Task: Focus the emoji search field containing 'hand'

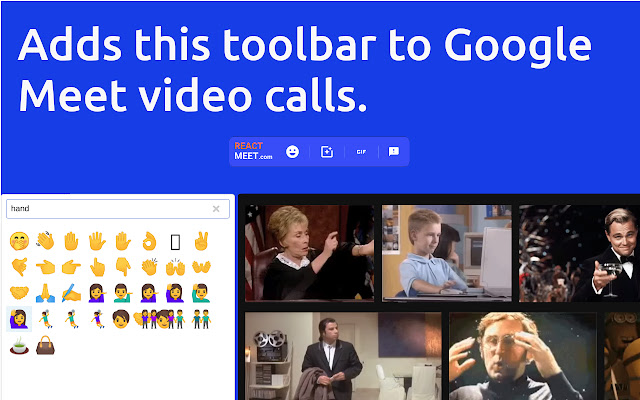Action: [118, 209]
